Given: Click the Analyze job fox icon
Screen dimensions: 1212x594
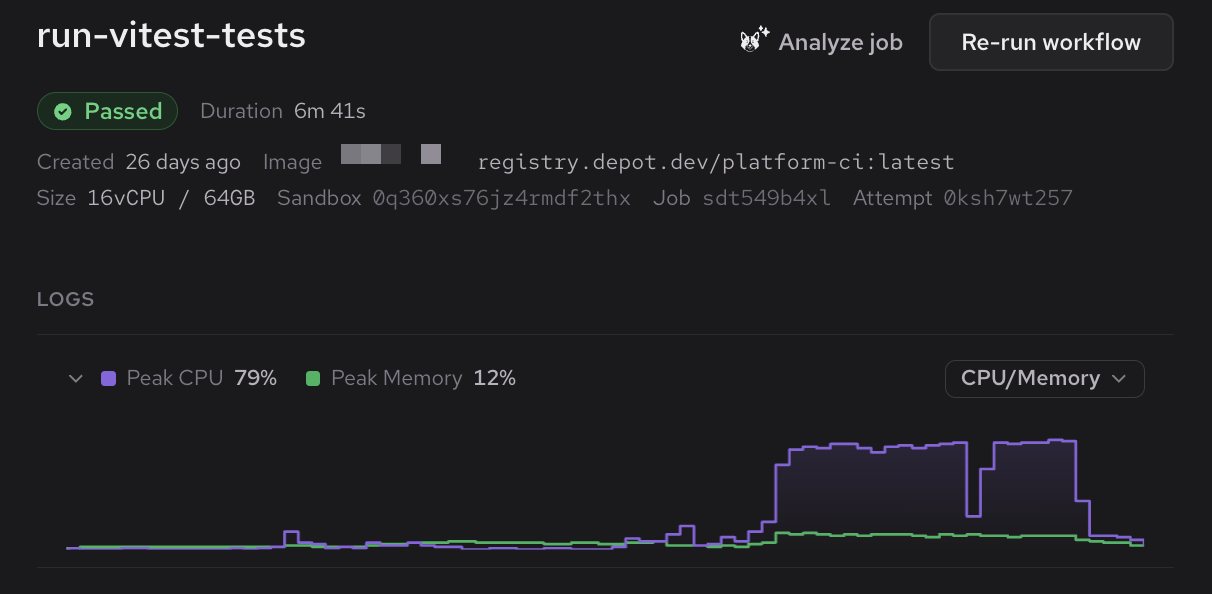Looking at the screenshot, I should (754, 41).
